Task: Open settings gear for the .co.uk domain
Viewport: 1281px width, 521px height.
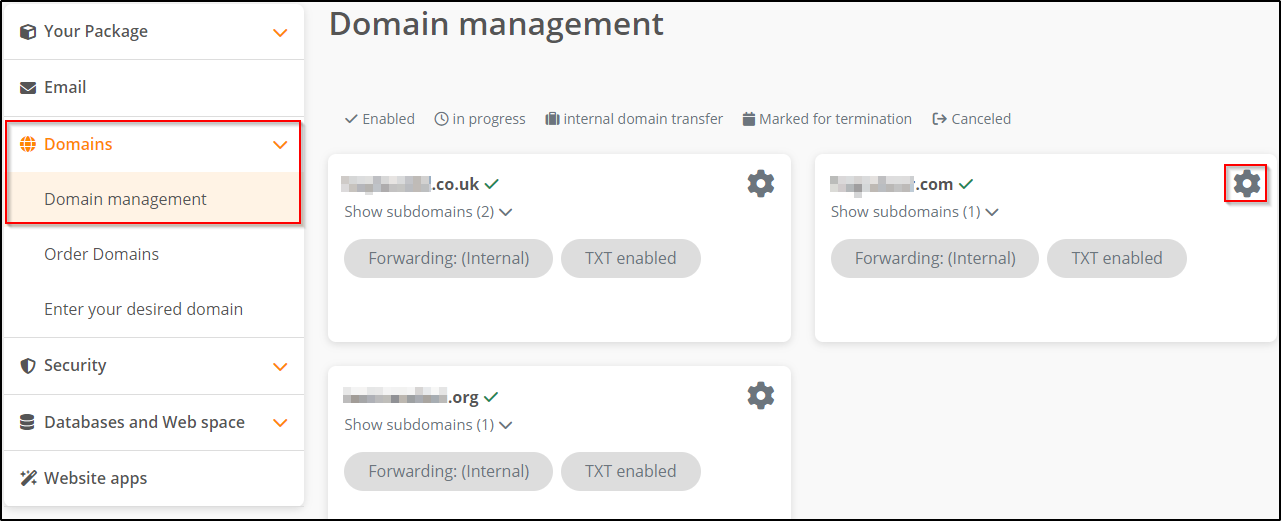Action: (761, 183)
